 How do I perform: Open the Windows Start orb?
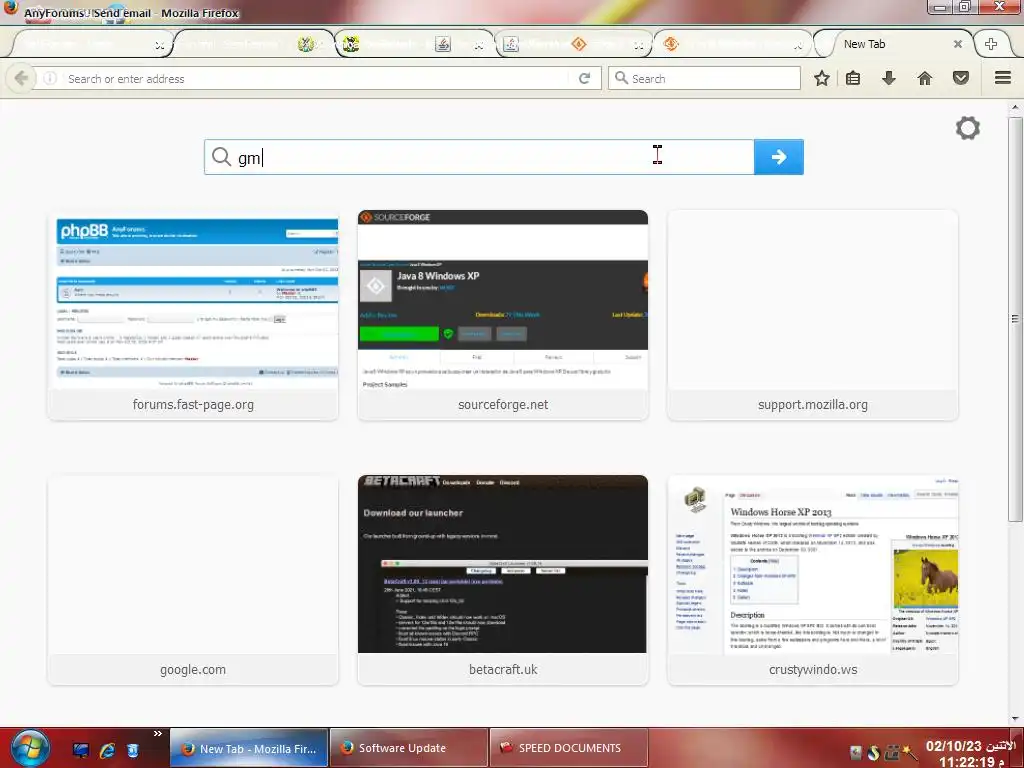pyautogui.click(x=29, y=748)
